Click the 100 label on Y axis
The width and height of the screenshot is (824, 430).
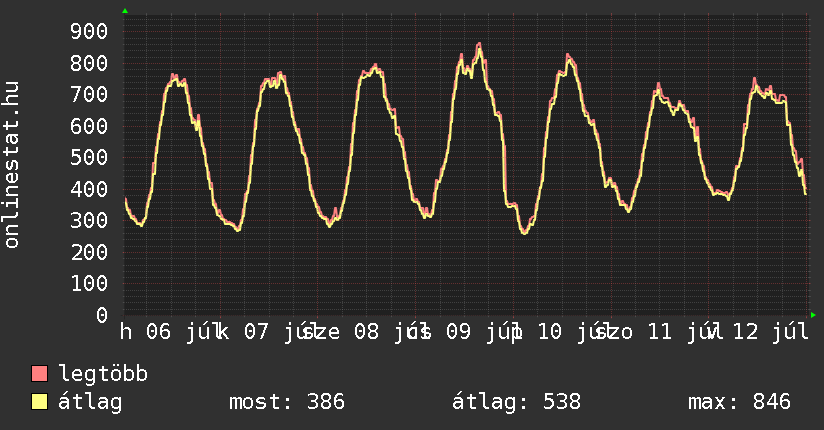click(x=89, y=284)
